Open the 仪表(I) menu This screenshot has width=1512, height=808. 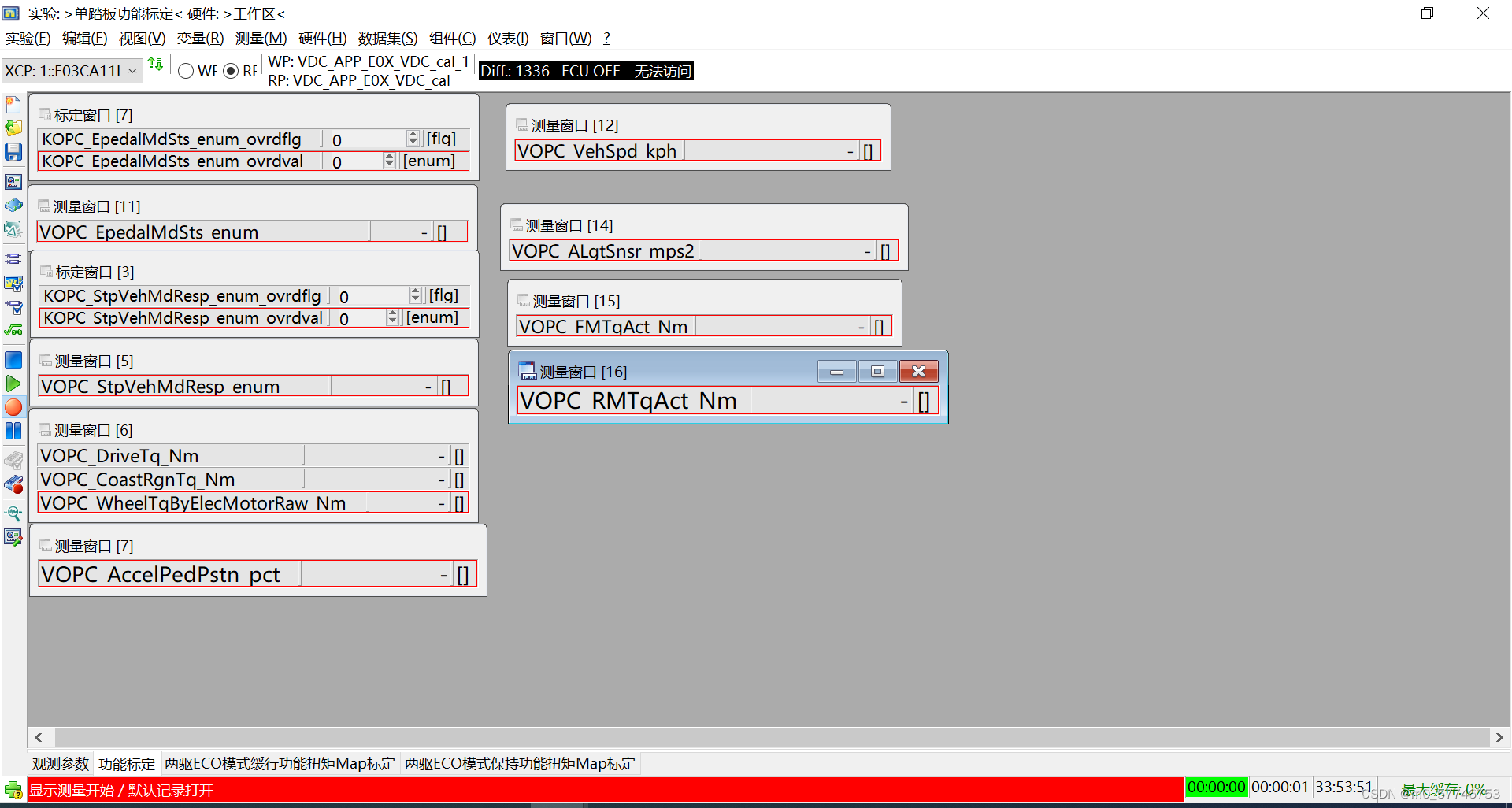[x=508, y=39]
